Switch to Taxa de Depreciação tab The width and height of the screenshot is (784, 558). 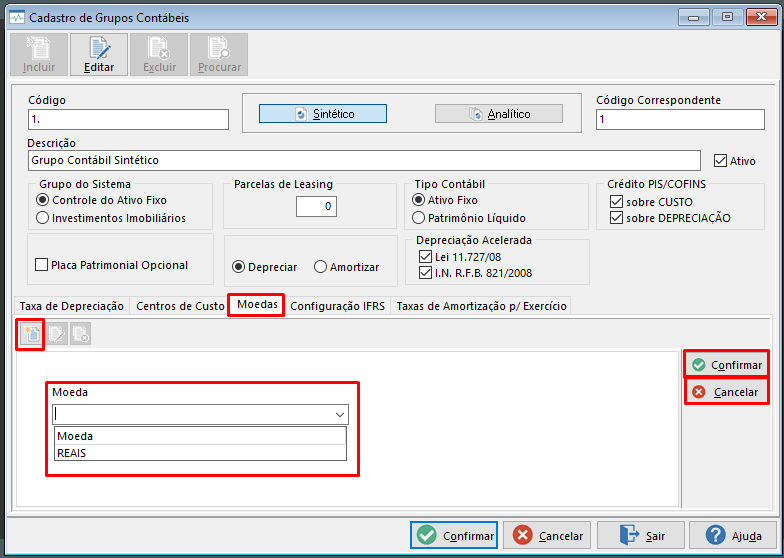[72, 306]
